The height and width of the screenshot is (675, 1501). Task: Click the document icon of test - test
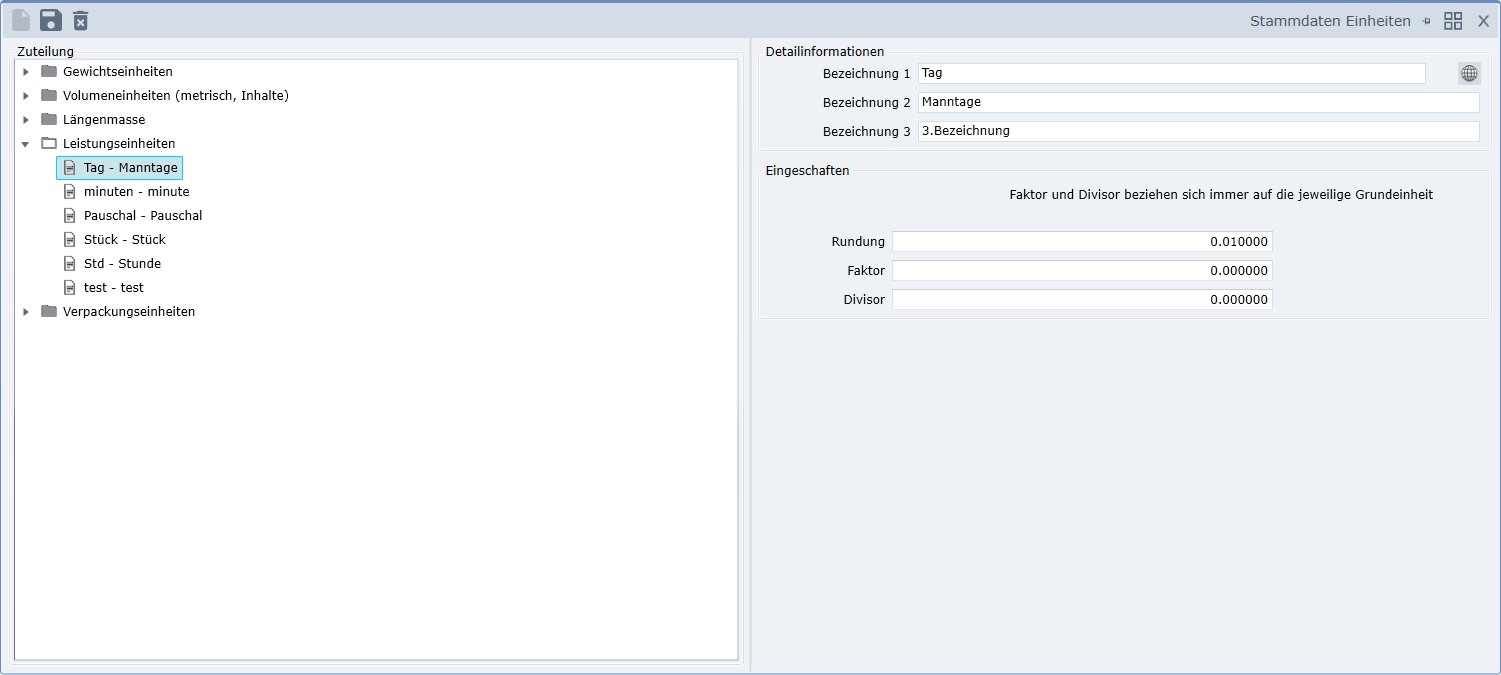click(70, 288)
